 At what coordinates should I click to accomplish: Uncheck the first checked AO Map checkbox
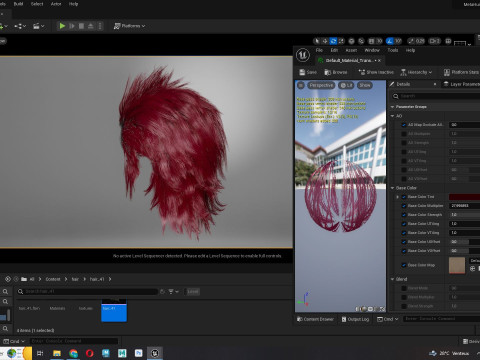[404, 125]
